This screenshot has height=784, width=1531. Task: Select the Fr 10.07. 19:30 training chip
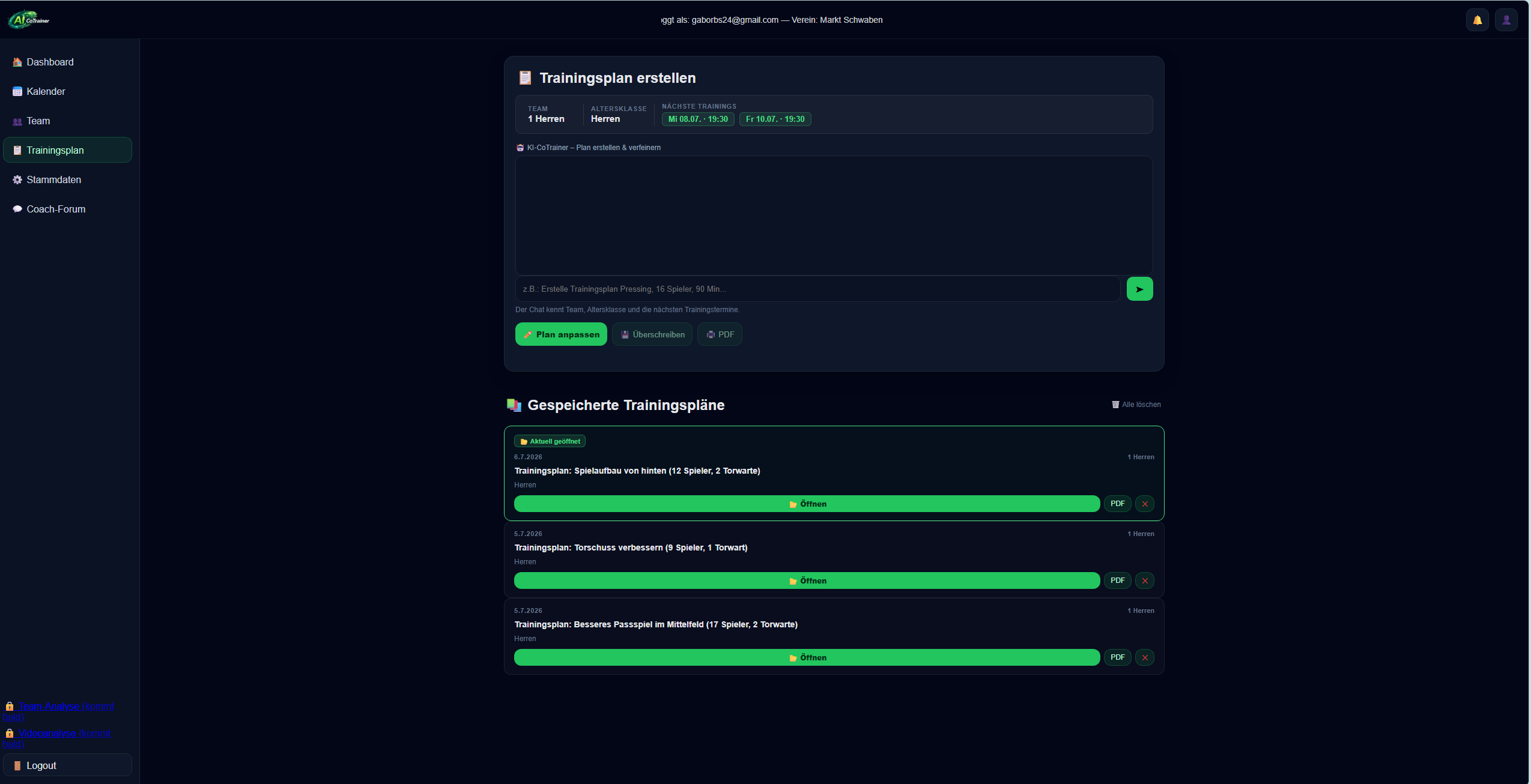775,119
